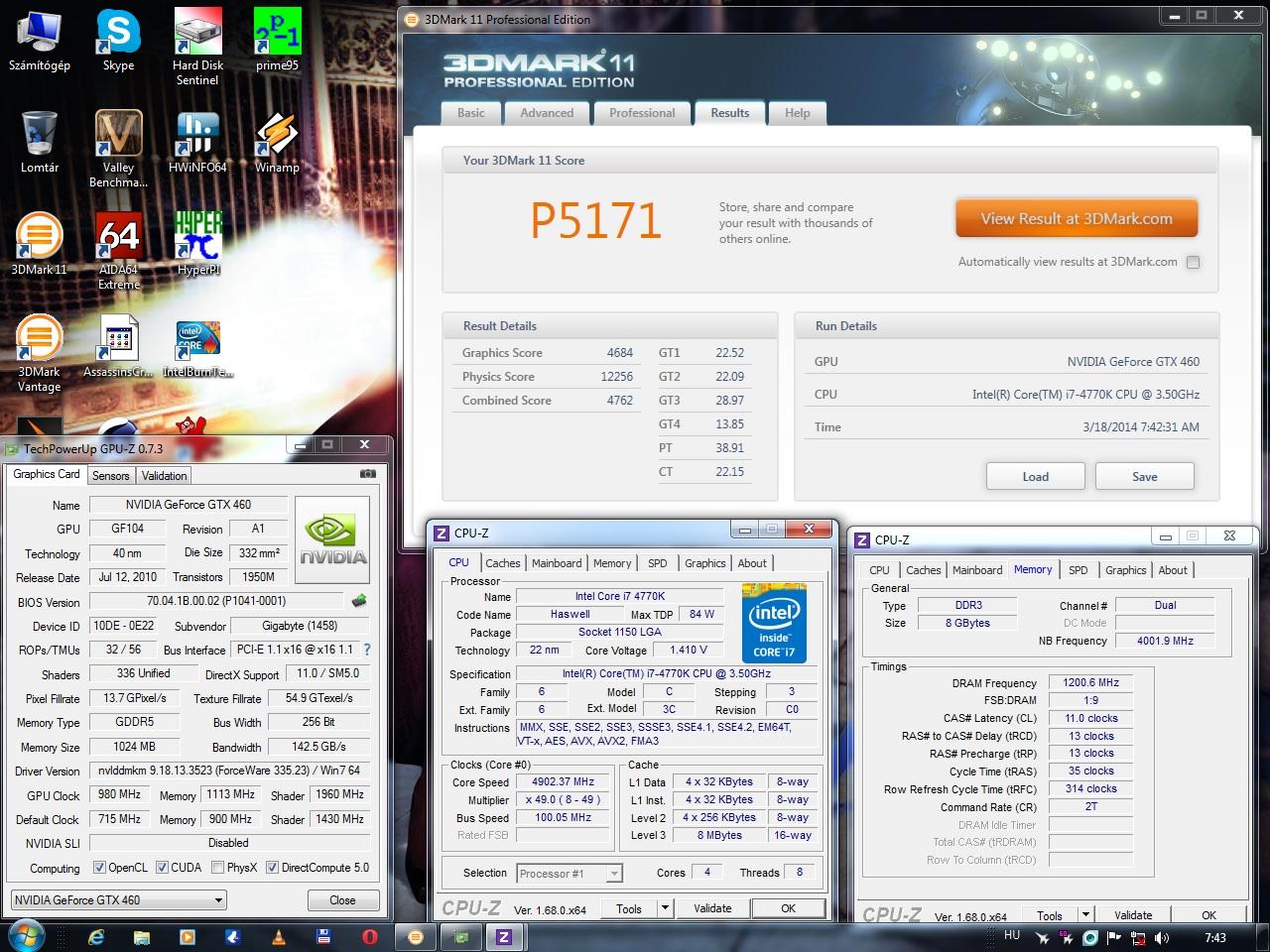
Task: Enable automatically view results at 3DMark.com
Action: click(1193, 262)
